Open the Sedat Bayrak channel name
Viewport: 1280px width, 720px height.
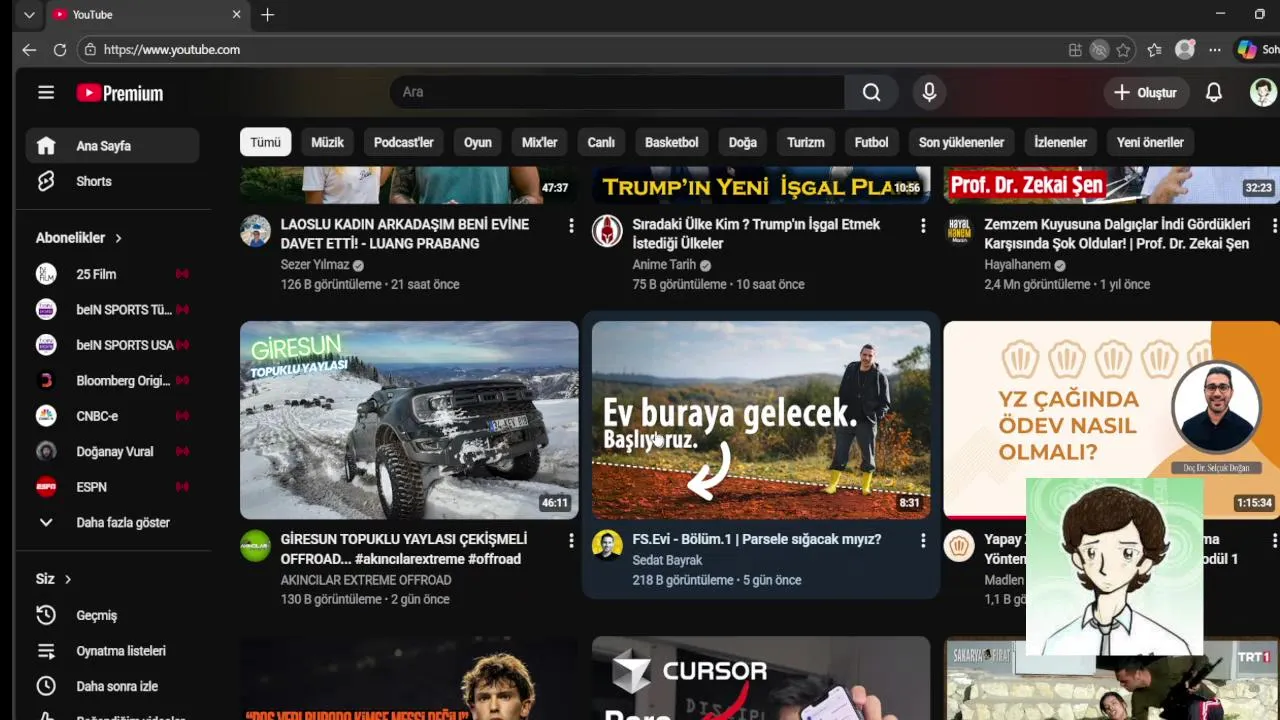(x=667, y=560)
